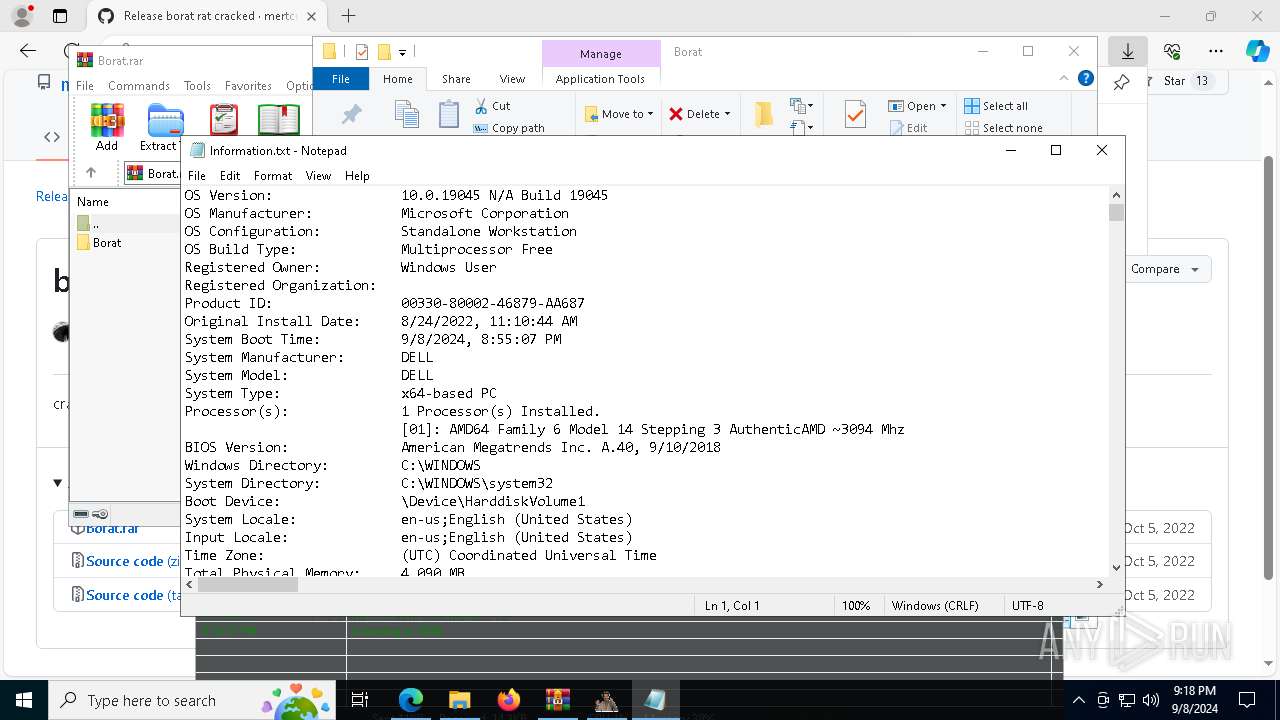Open File menu in WinRAR window
1280x720 pixels.
tap(85, 86)
